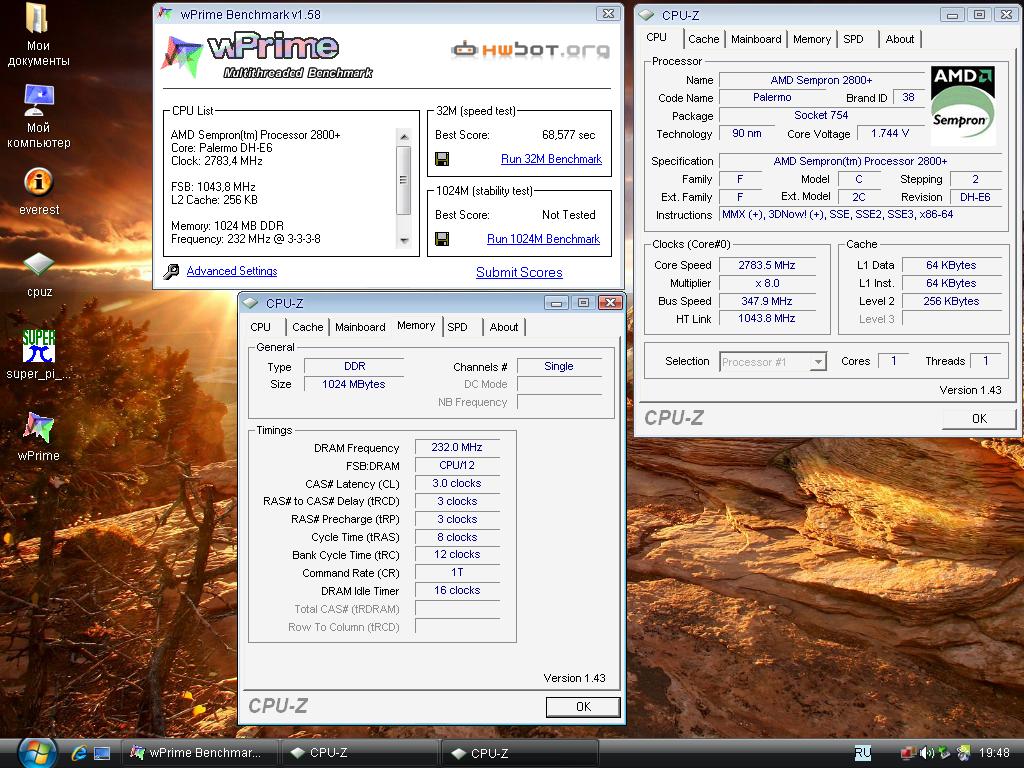This screenshot has height=768, width=1024.
Task: Open the Advanced Settings link
Action: 232,271
